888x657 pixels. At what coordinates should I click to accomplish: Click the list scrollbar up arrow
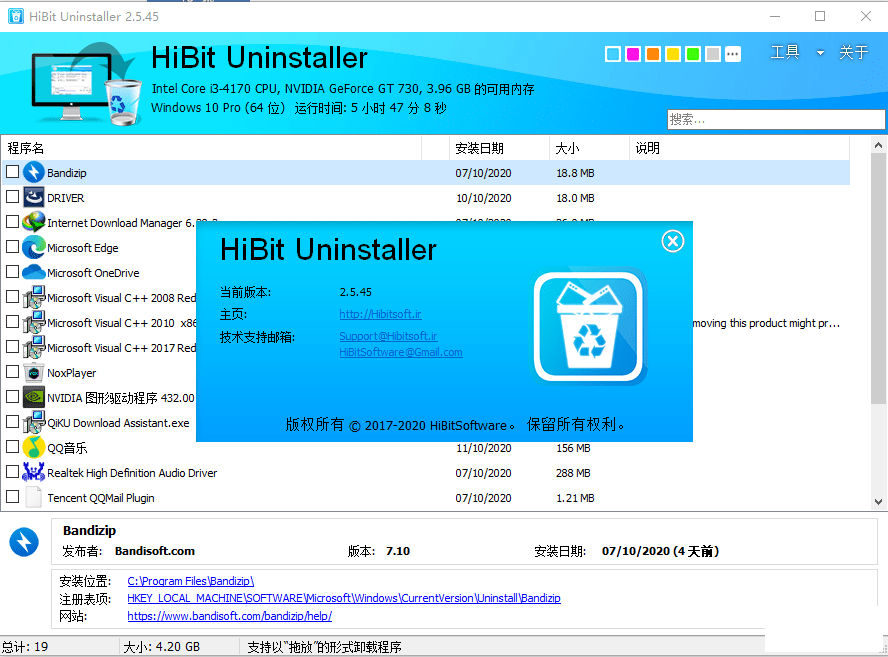click(x=878, y=146)
